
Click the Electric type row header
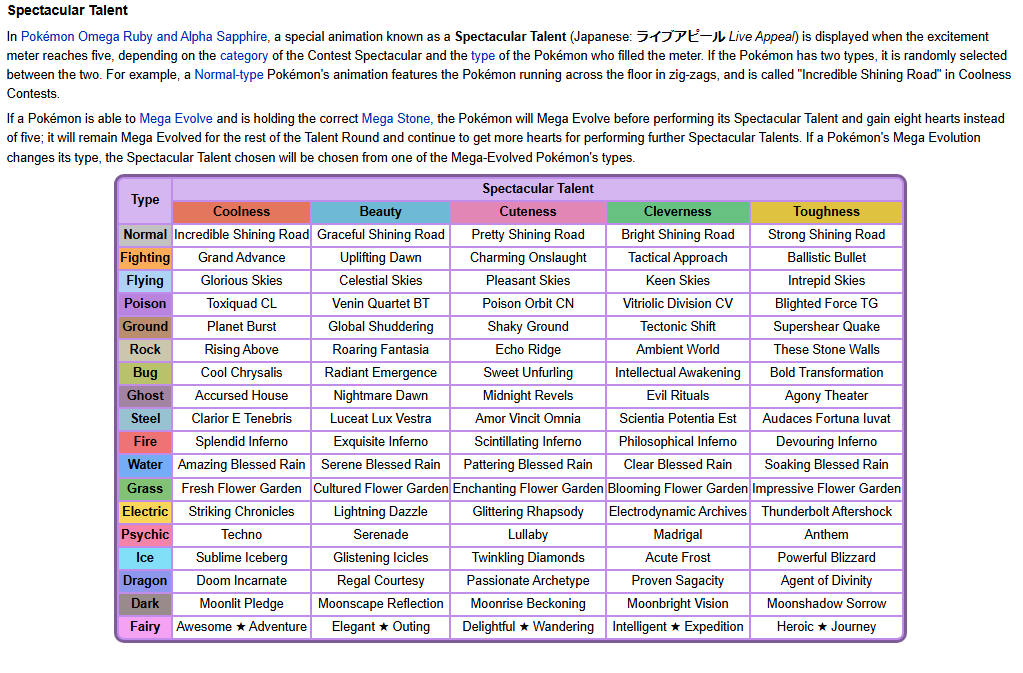coord(145,511)
